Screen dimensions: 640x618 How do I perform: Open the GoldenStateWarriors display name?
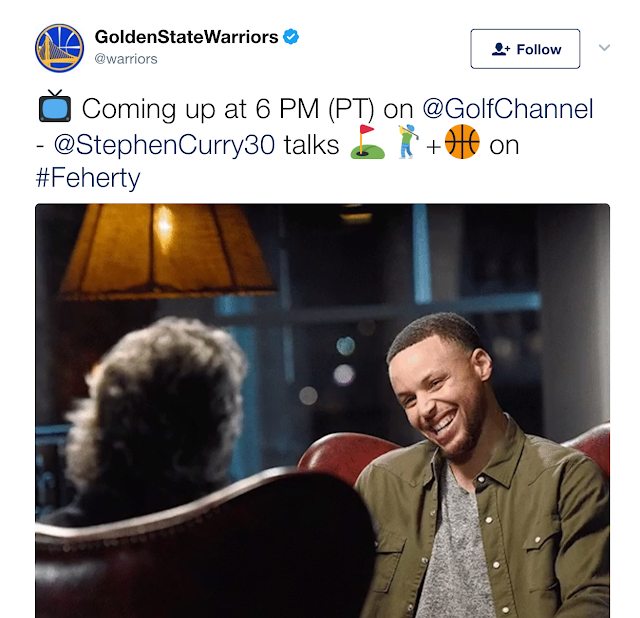187,37
